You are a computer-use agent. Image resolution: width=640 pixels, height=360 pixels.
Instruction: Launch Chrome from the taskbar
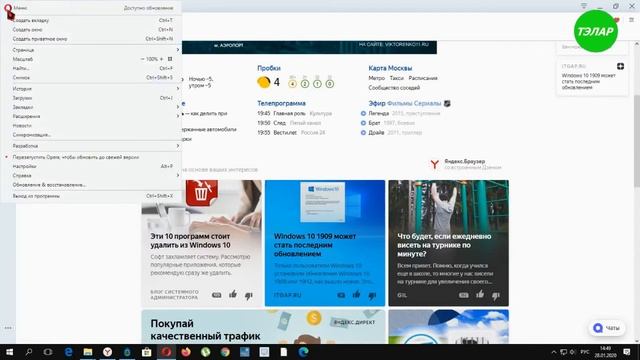[x=225, y=352]
